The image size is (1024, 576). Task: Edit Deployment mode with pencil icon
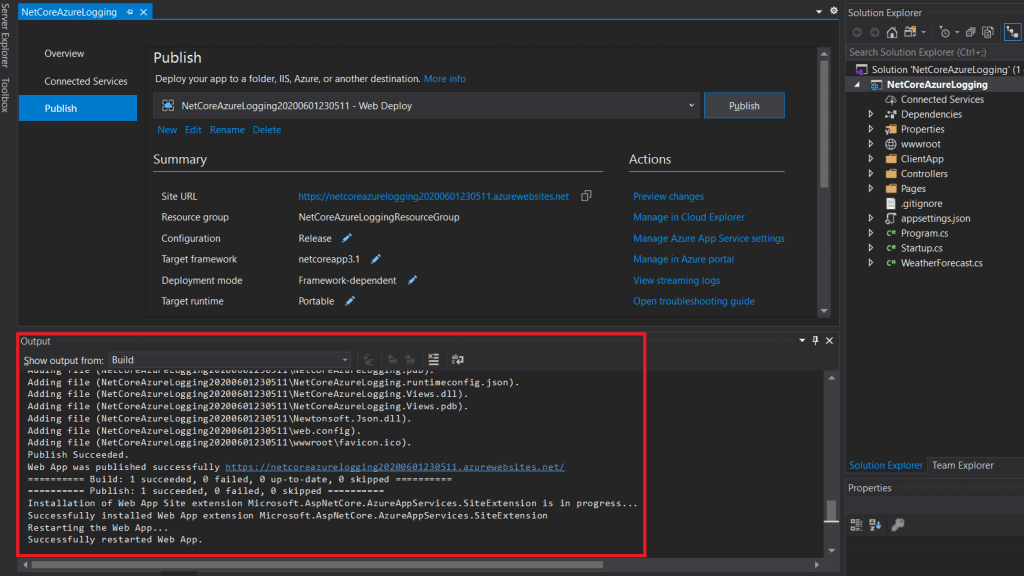coord(412,280)
